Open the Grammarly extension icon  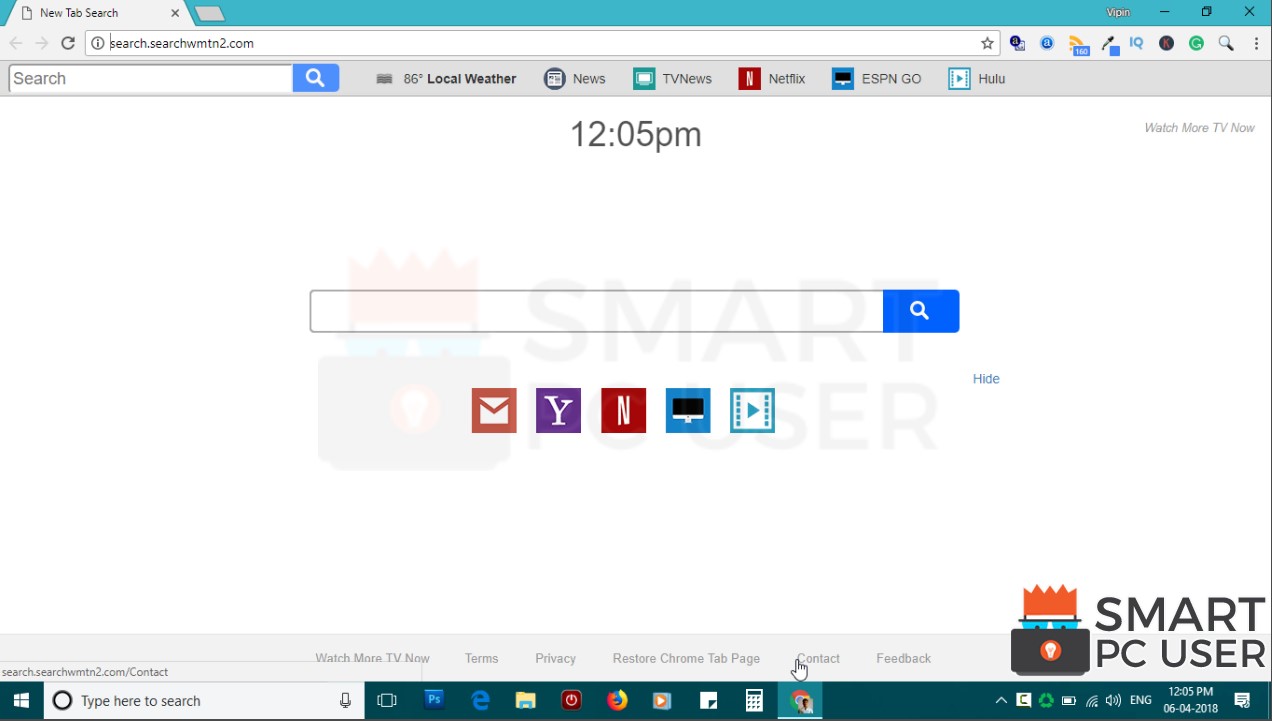tap(1196, 43)
